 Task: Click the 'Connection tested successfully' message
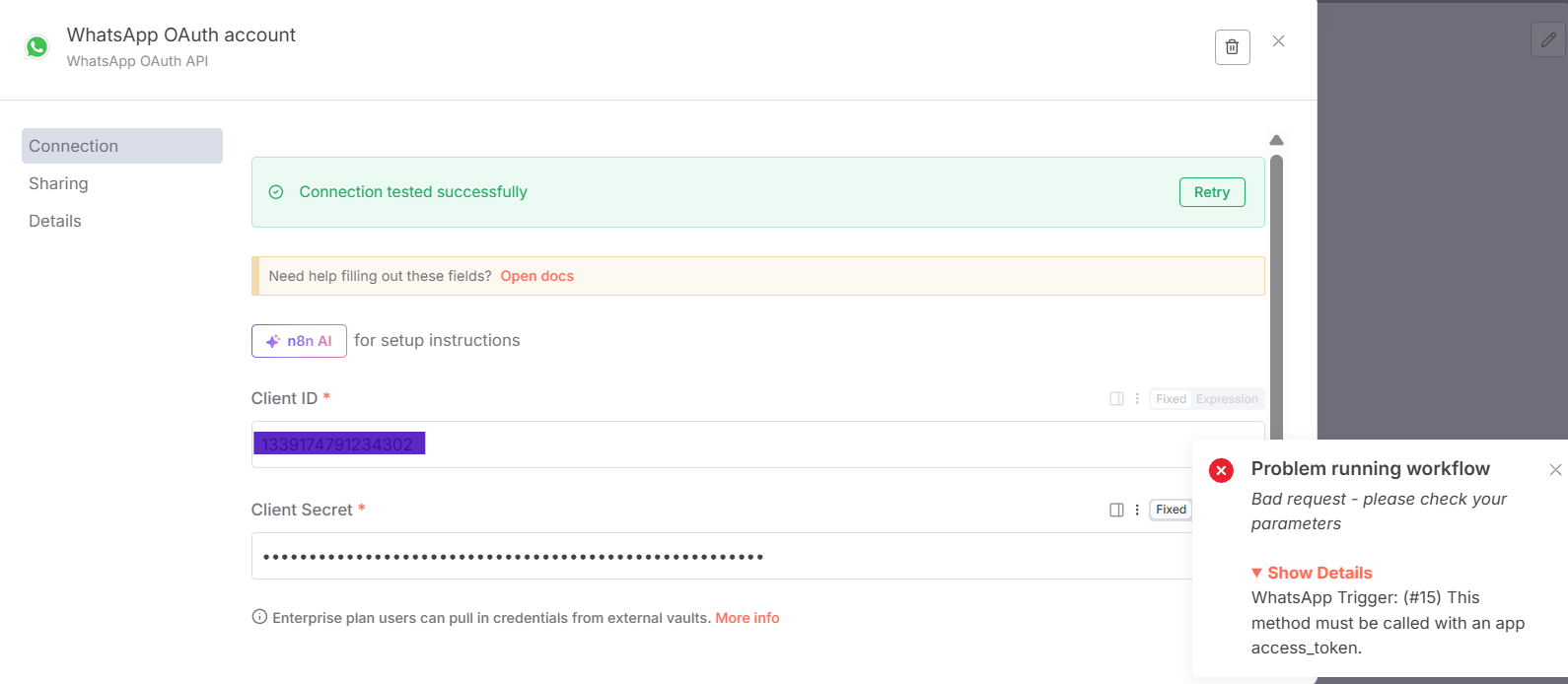tap(413, 192)
